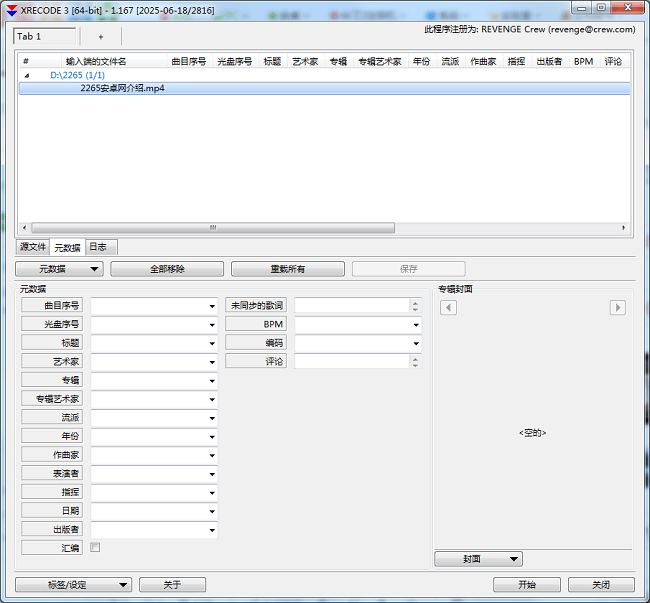Click the XRECODE app logo in title bar
This screenshot has width=650, height=603.
(11, 8)
